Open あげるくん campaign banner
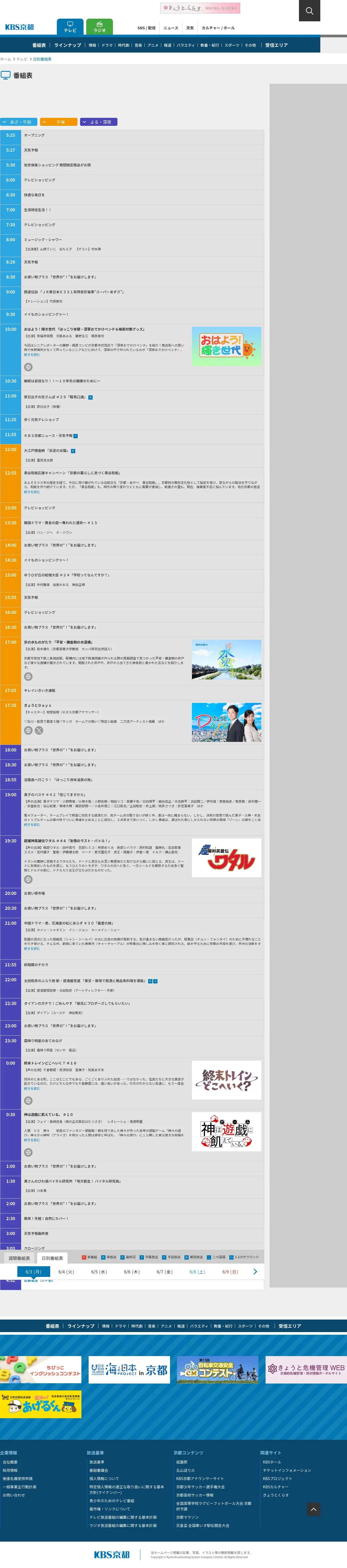 click(40, 1405)
